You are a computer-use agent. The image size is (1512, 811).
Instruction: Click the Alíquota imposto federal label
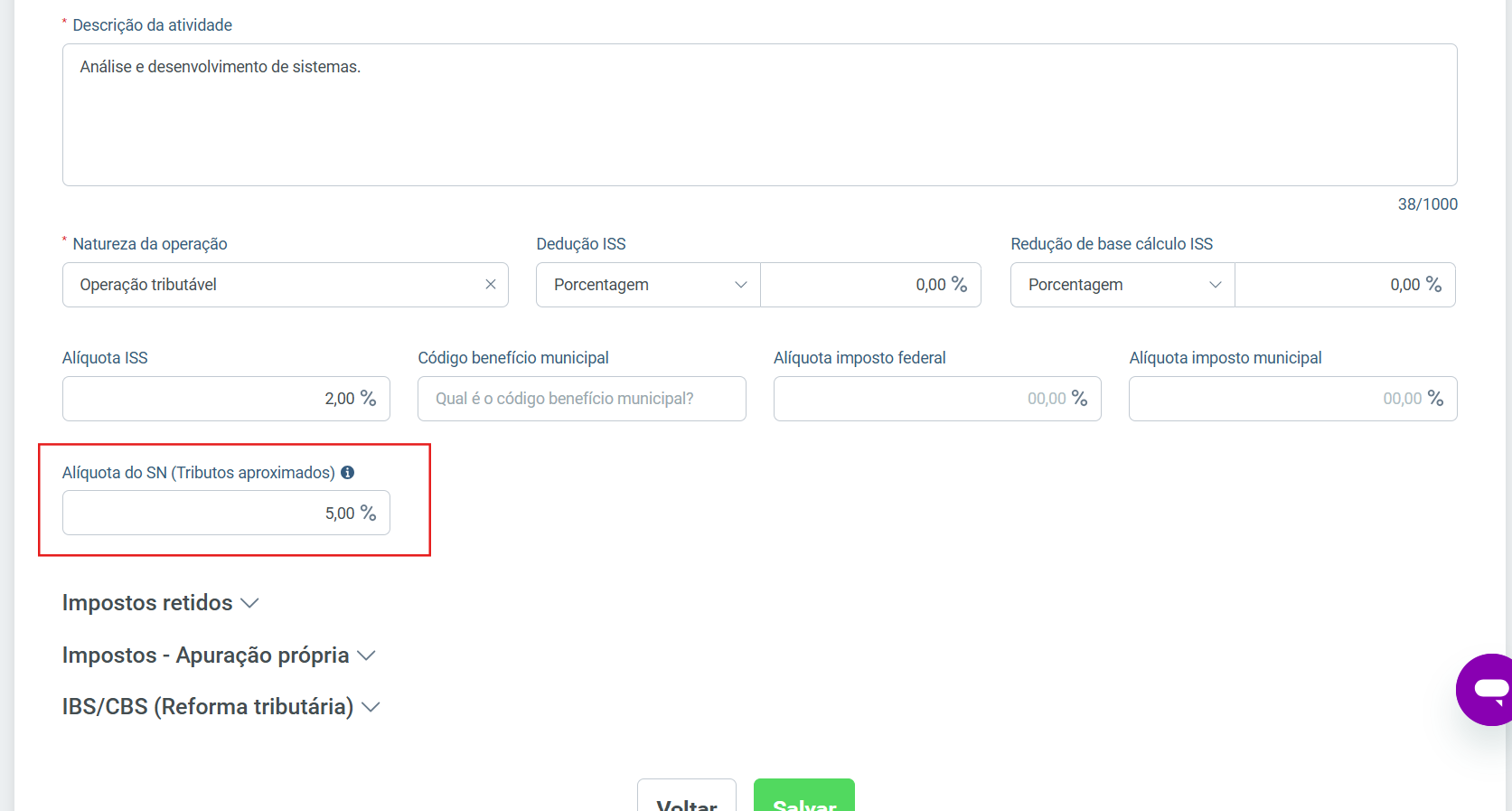point(859,358)
